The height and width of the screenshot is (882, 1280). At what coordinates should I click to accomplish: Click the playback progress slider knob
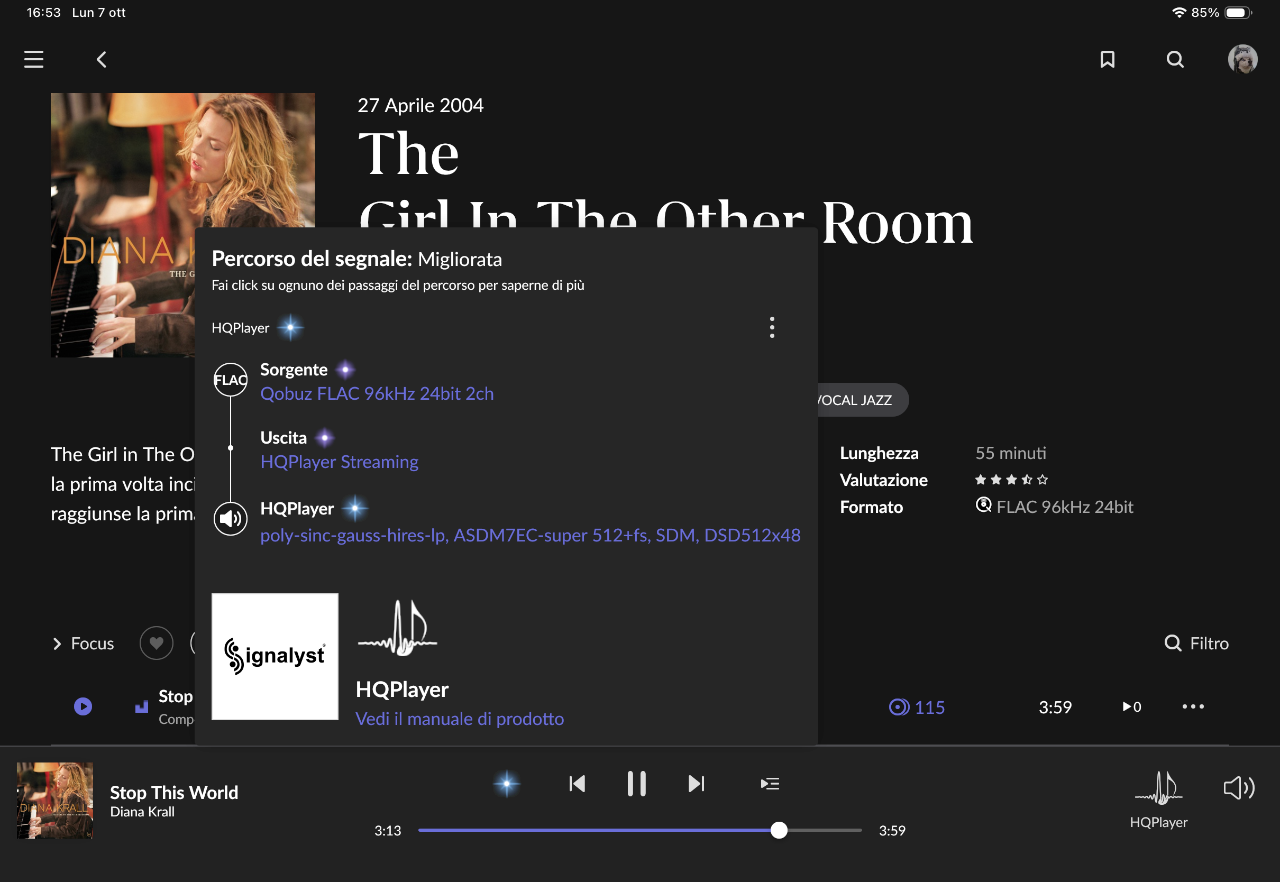779,830
